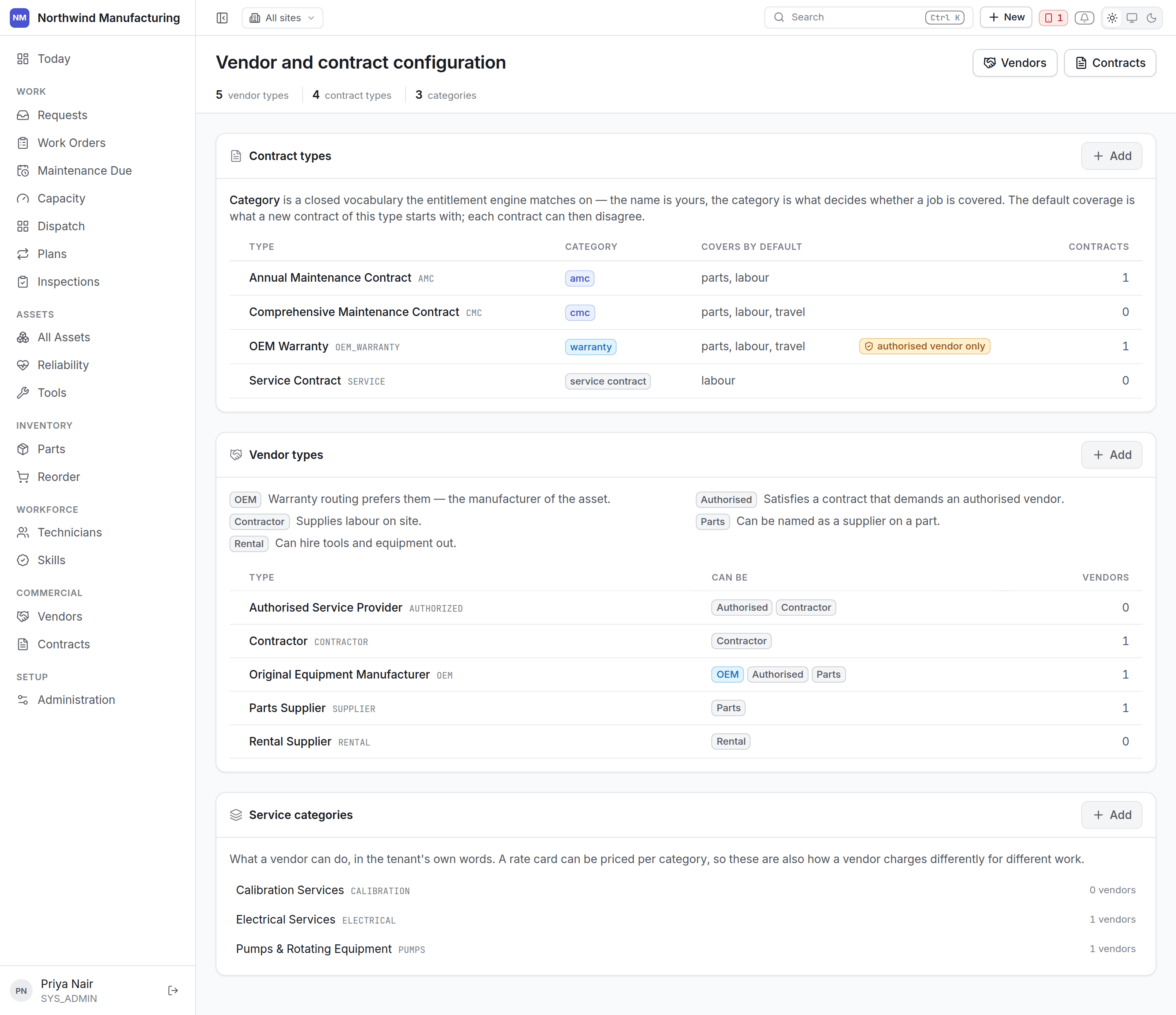Screen dimensions: 1176x1015
Task: Click the sidebar Vendors handshake icon
Action: 23,617
